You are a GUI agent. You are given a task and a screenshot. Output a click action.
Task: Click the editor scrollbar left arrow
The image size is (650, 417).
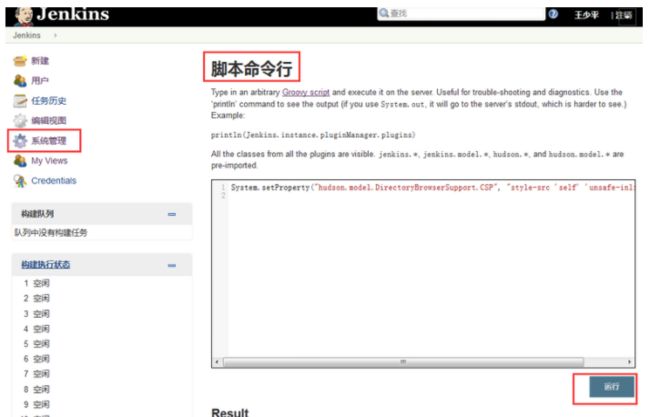click(217, 362)
